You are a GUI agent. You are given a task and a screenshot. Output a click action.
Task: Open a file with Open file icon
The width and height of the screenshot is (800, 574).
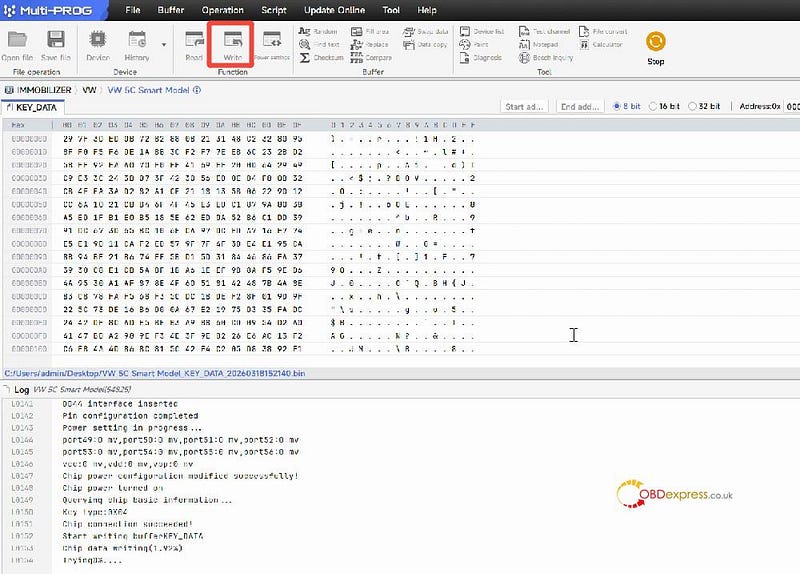[17, 40]
